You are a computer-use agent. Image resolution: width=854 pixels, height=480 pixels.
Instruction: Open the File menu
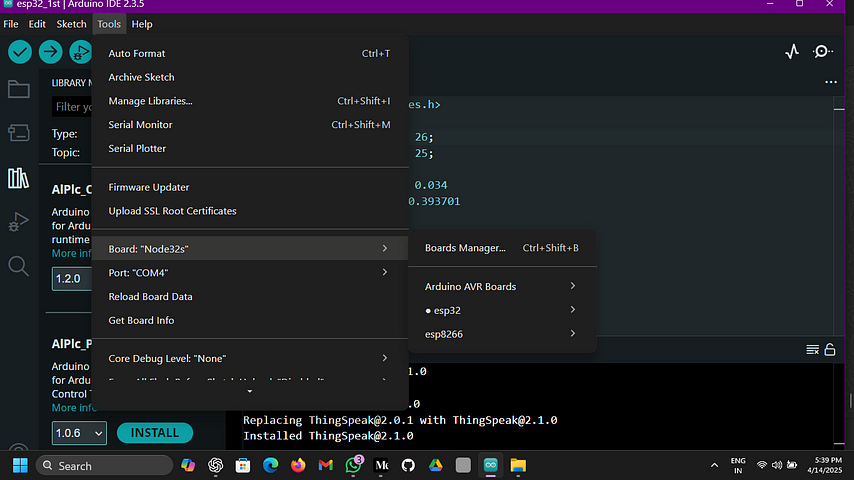click(x=10, y=24)
